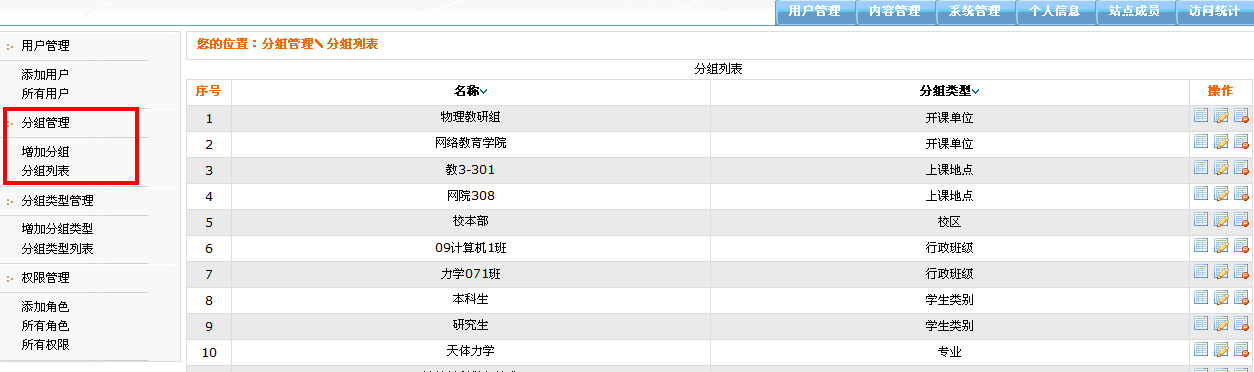Viewport: 1254px width, 372px height.
Task: Sort by 名称 column arrow
Action: pyautogui.click(x=484, y=92)
